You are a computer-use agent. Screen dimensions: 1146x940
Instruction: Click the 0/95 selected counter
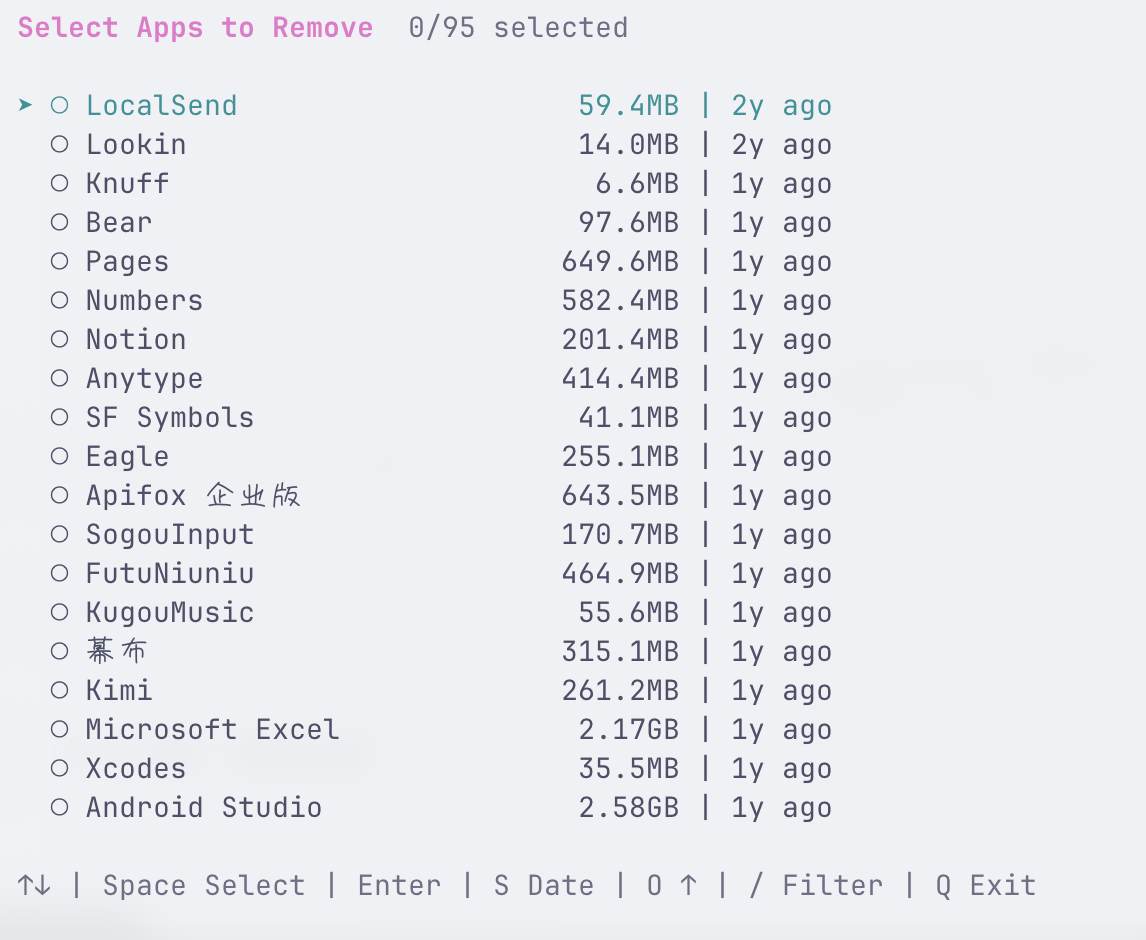pyautogui.click(x=518, y=28)
